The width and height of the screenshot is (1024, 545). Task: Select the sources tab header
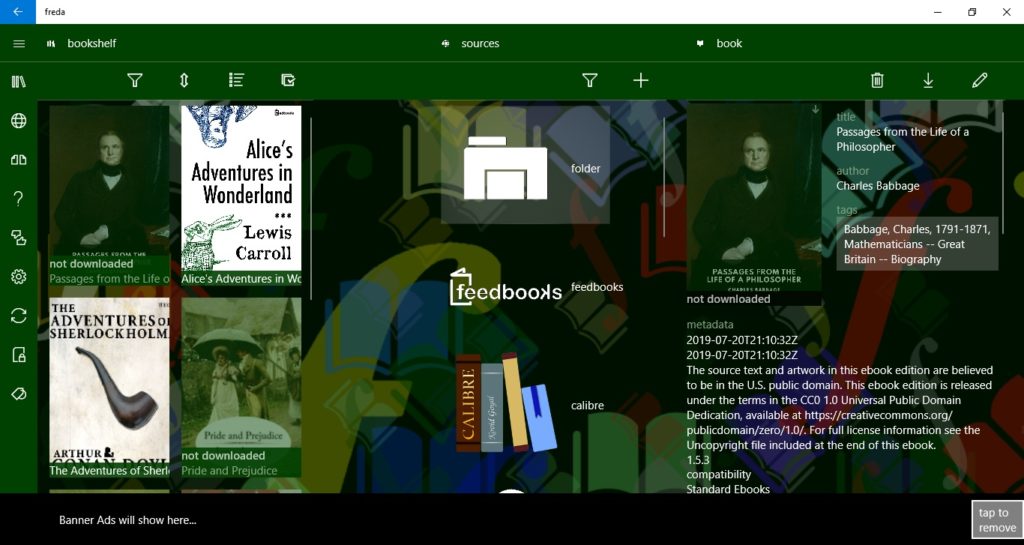(470, 44)
